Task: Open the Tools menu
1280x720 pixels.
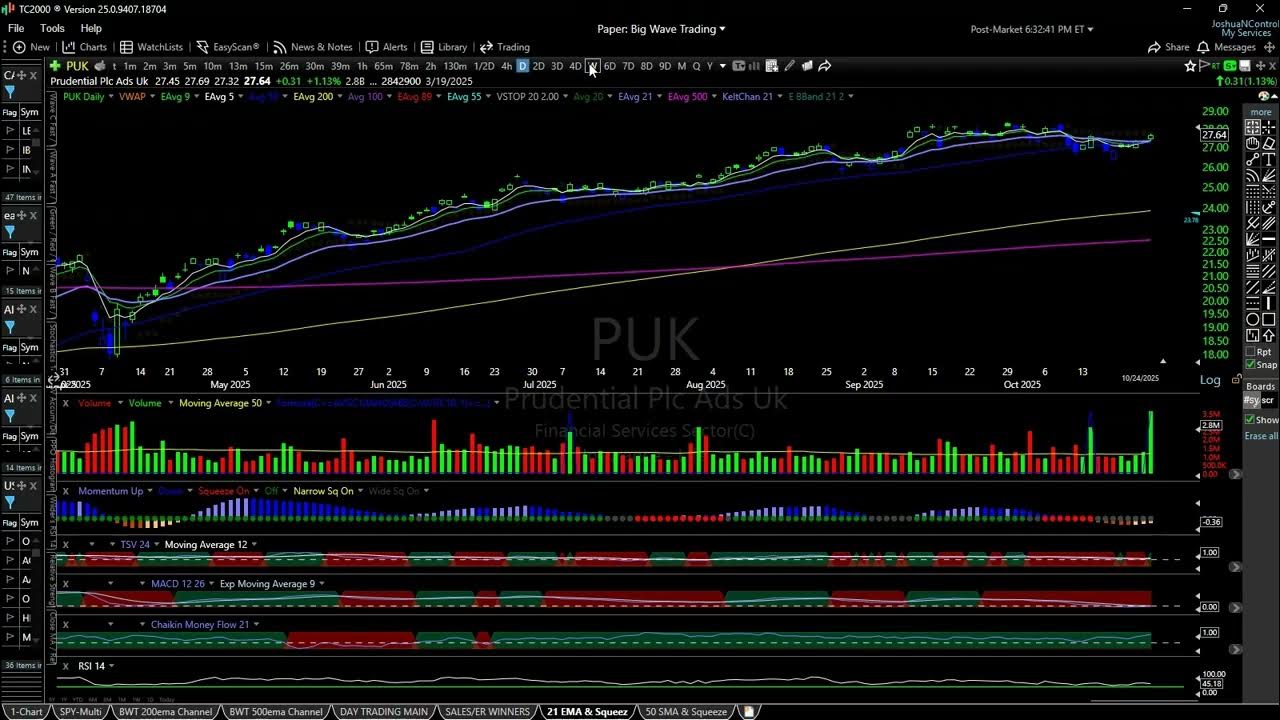Action: (x=52, y=28)
